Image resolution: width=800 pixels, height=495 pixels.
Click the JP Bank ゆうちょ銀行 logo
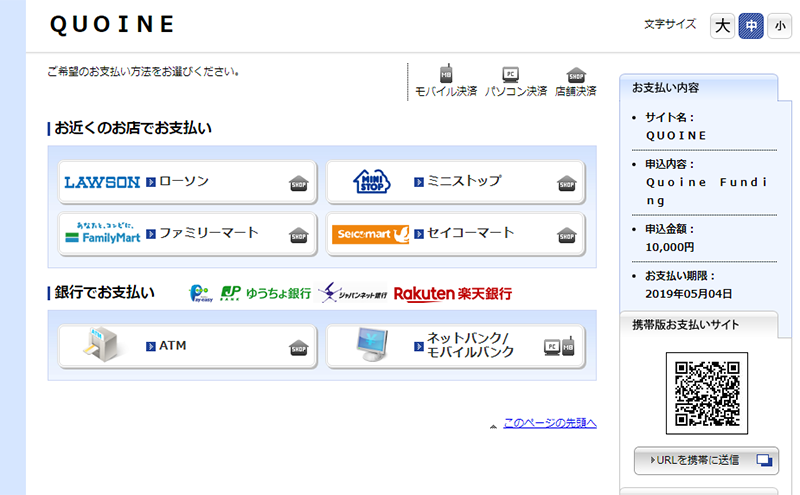[x=265, y=293]
